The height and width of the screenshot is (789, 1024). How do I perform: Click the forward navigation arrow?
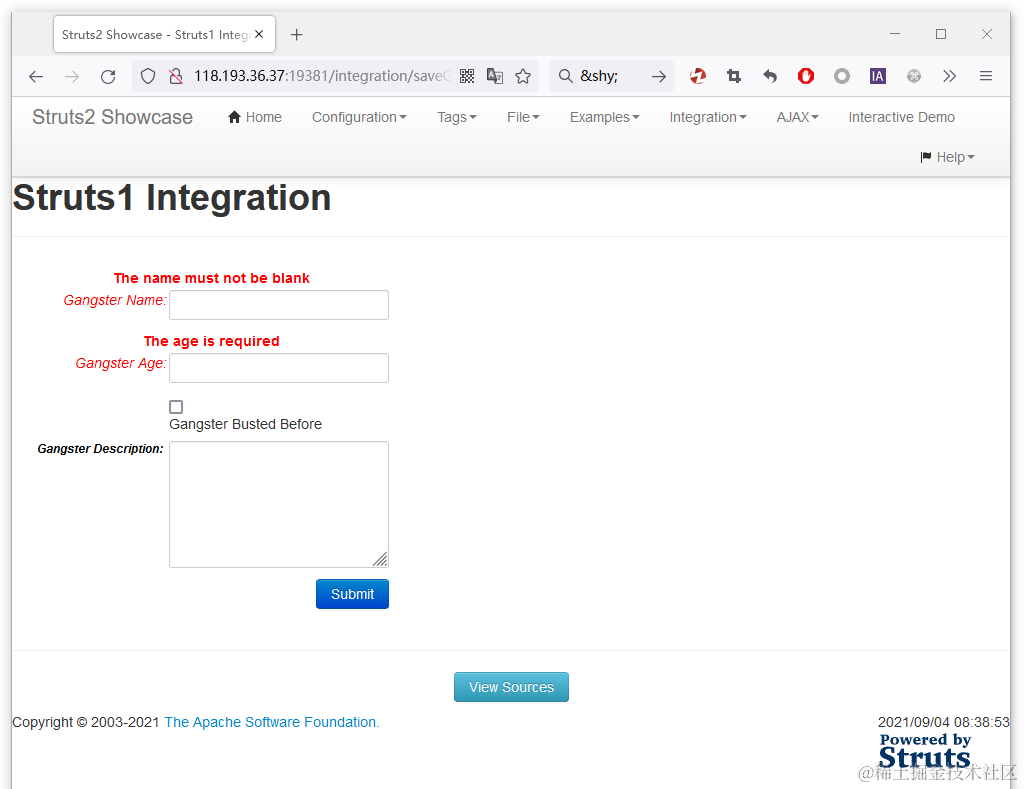click(x=72, y=76)
